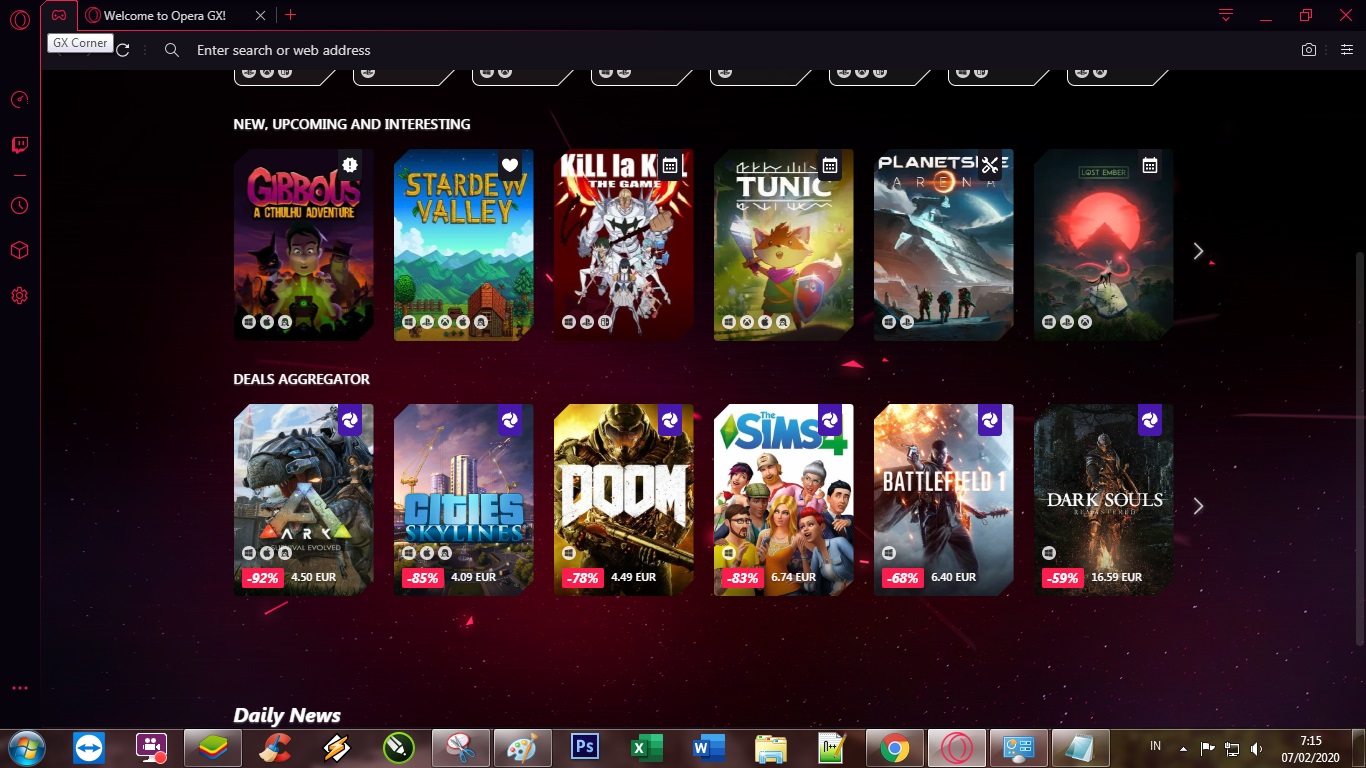Open Google Chrome from the taskbar
This screenshot has width=1366, height=768.
tap(894, 747)
